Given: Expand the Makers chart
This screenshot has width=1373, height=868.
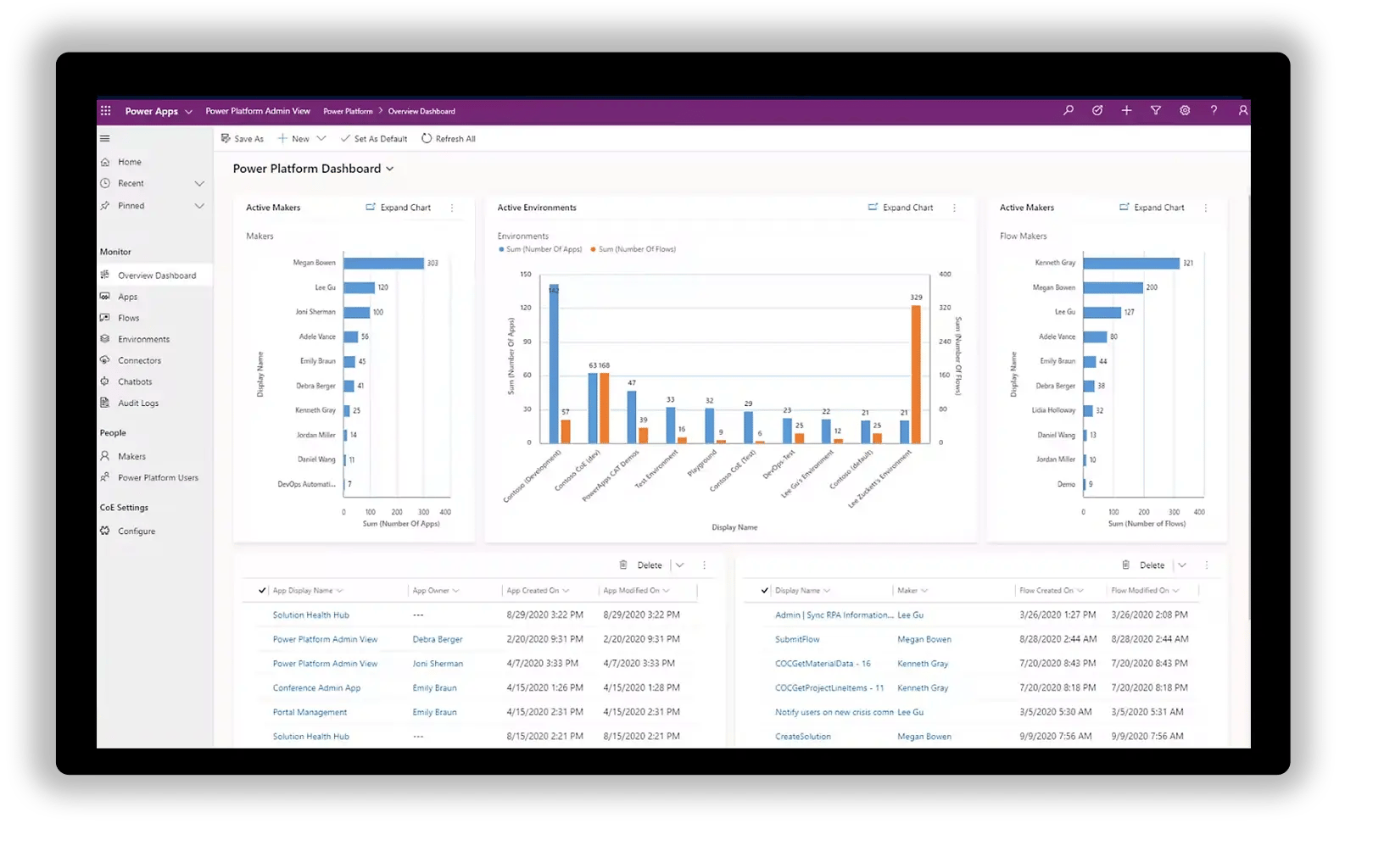Looking at the screenshot, I should click(x=399, y=208).
